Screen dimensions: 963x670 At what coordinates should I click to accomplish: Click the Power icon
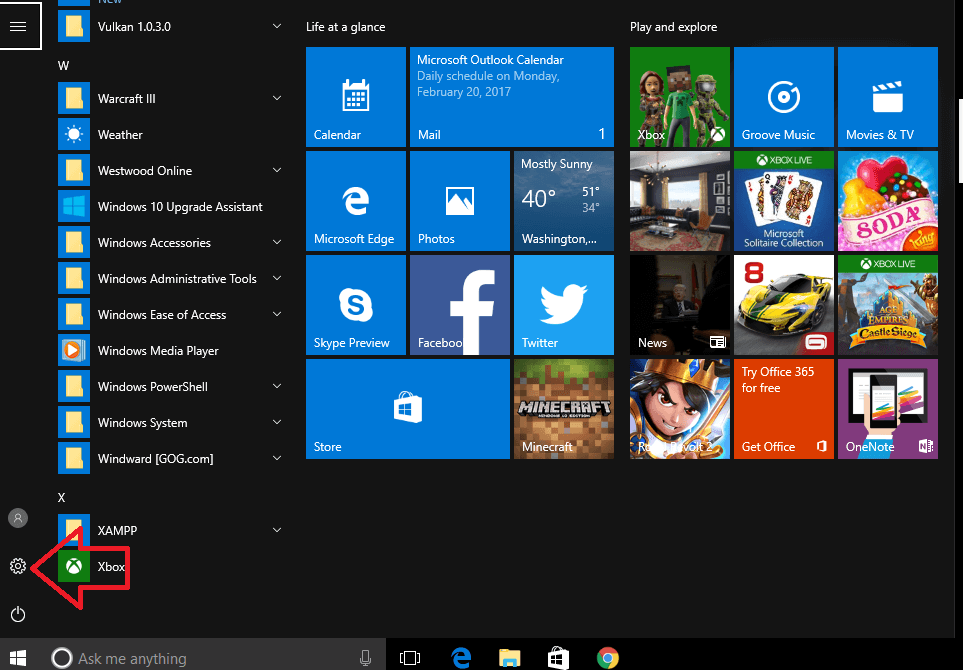coord(18,614)
